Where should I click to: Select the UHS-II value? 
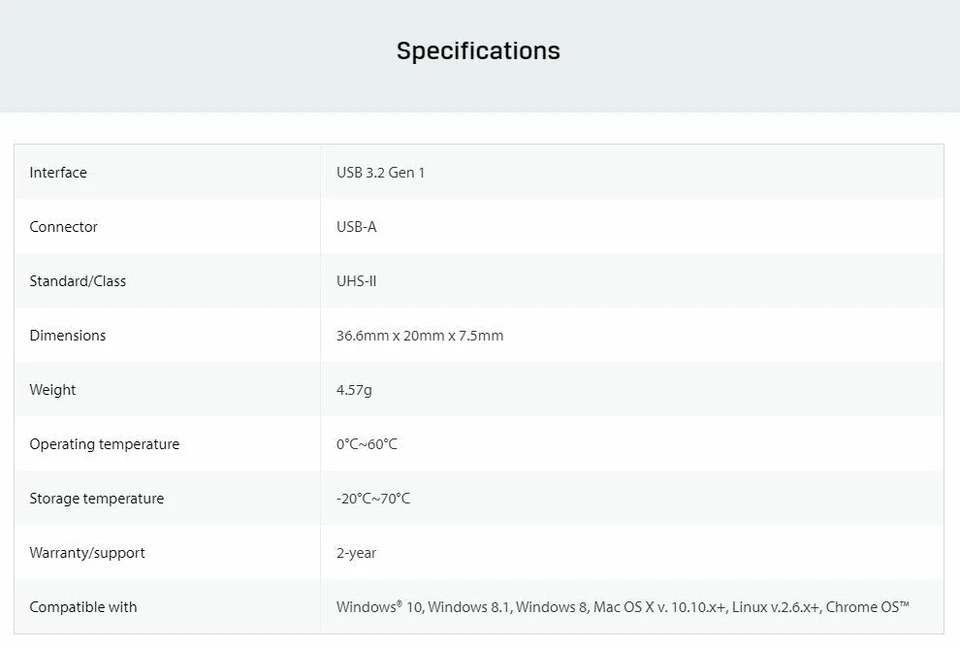pos(356,281)
